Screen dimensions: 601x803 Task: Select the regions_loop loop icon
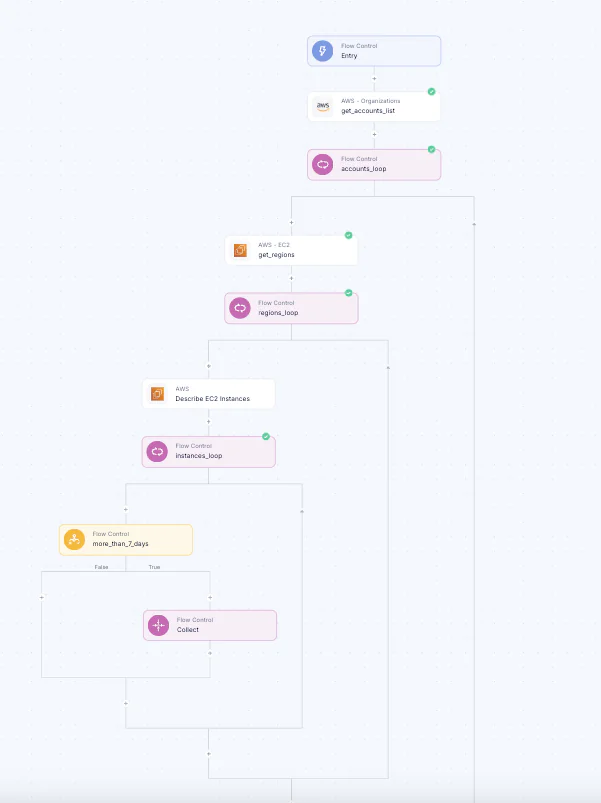[239, 308]
